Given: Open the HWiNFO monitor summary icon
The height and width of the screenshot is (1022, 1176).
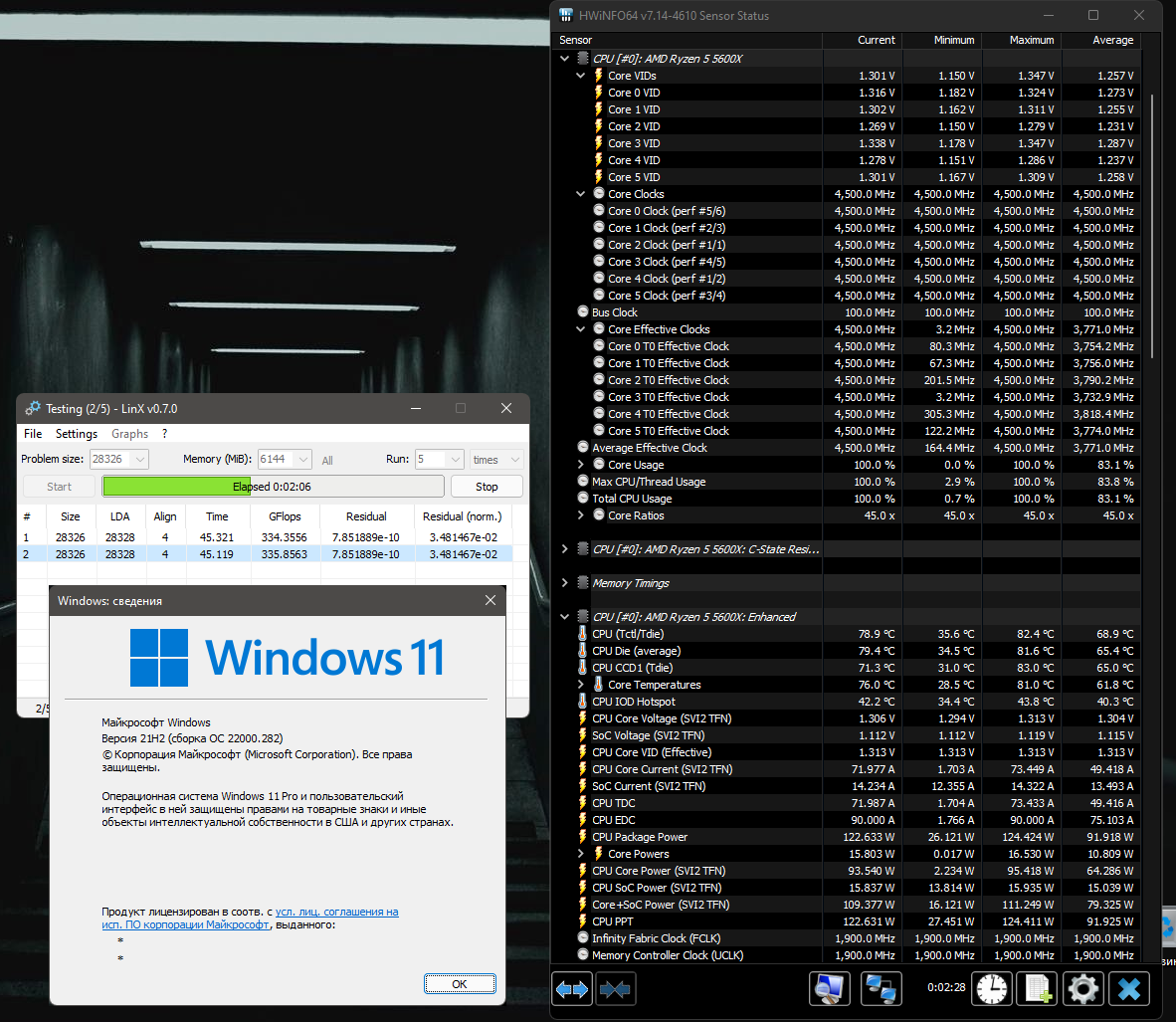Looking at the screenshot, I should click(x=830, y=989).
